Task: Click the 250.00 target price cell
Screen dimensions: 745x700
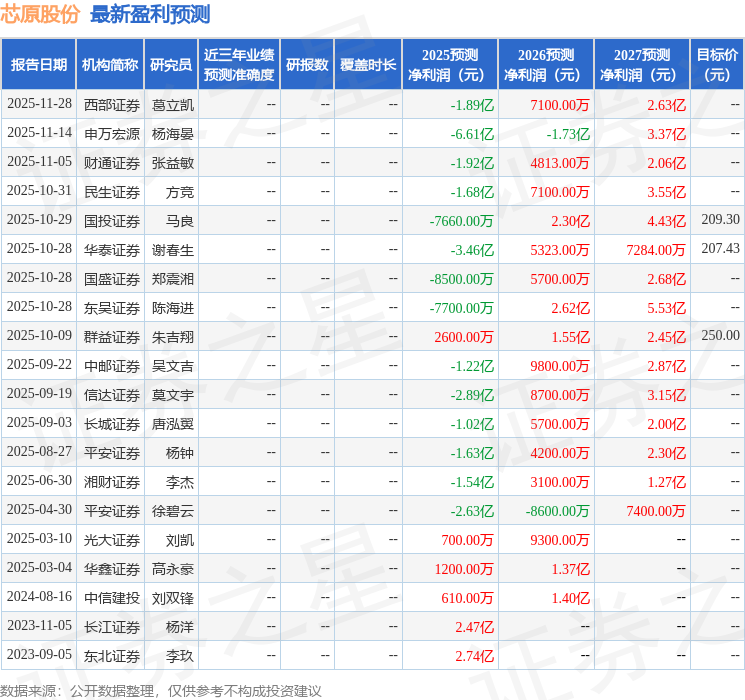Action: pyautogui.click(x=720, y=335)
